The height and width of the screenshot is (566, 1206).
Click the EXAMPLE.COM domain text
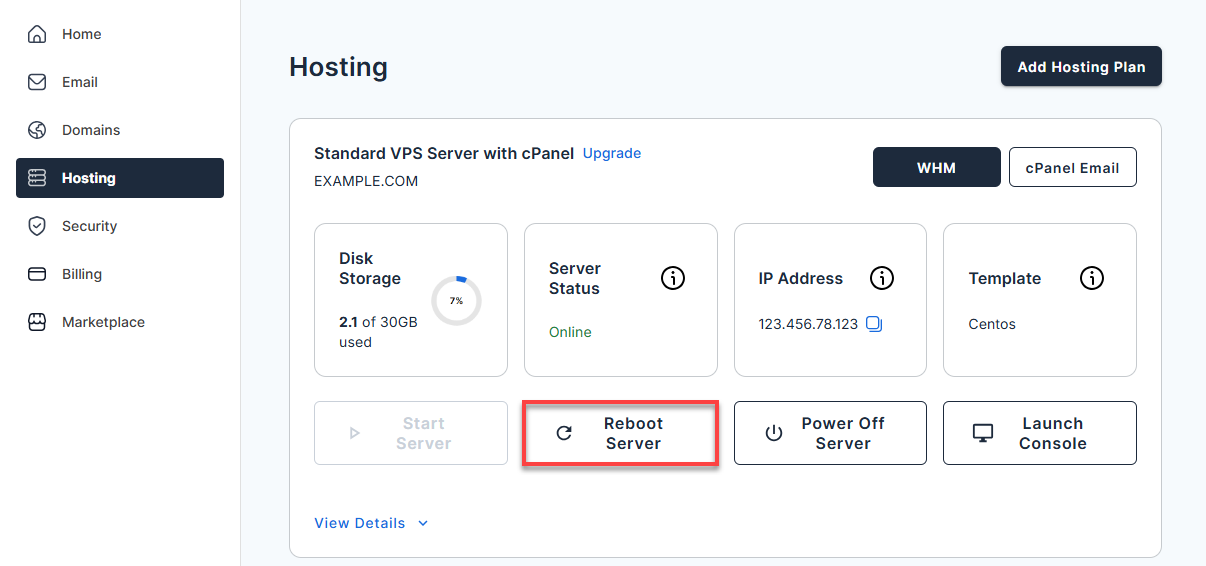(x=366, y=181)
